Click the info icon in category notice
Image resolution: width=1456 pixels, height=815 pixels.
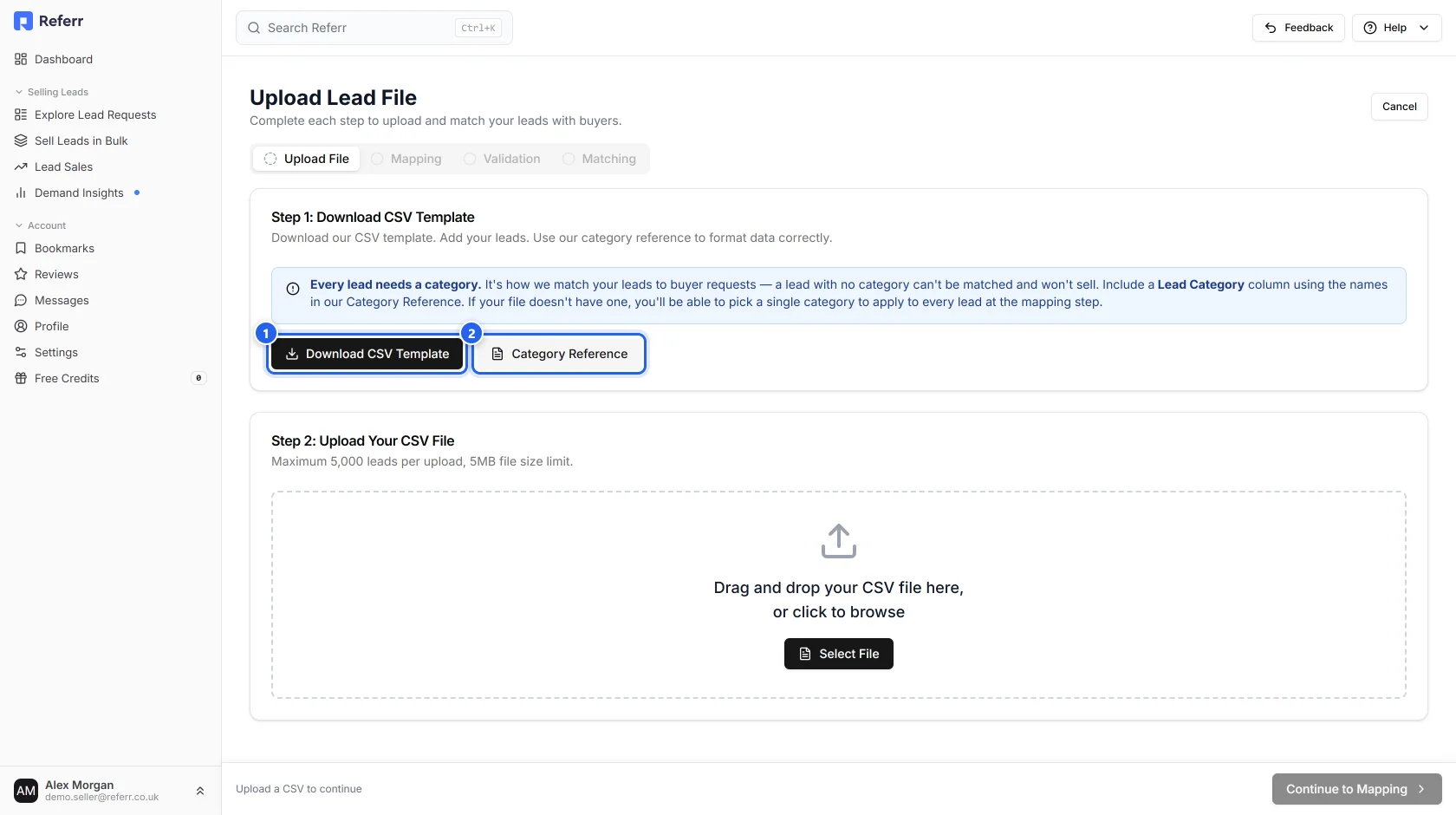(293, 289)
